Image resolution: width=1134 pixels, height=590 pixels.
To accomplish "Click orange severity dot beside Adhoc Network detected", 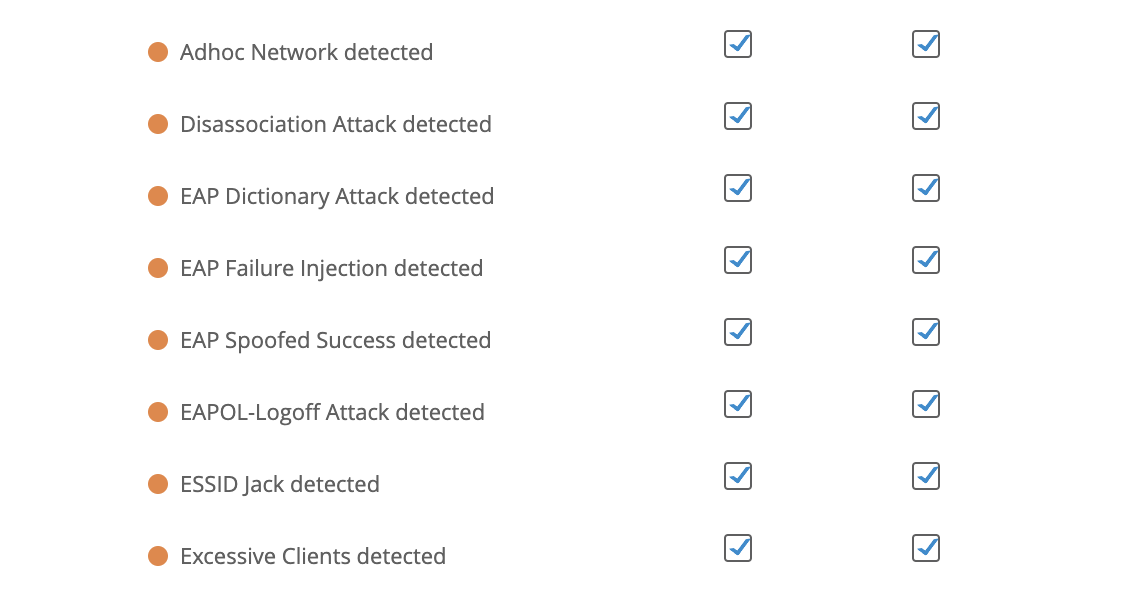I will [158, 52].
